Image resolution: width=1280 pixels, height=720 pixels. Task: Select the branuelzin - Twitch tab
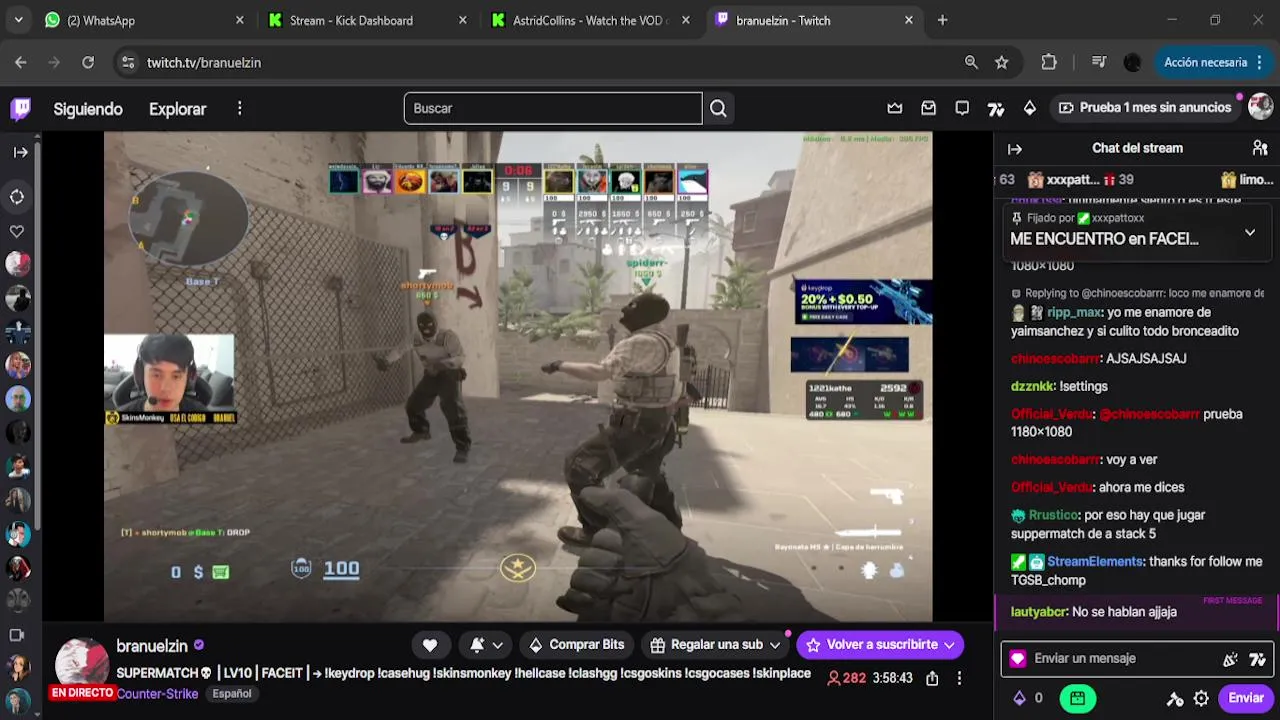click(814, 20)
